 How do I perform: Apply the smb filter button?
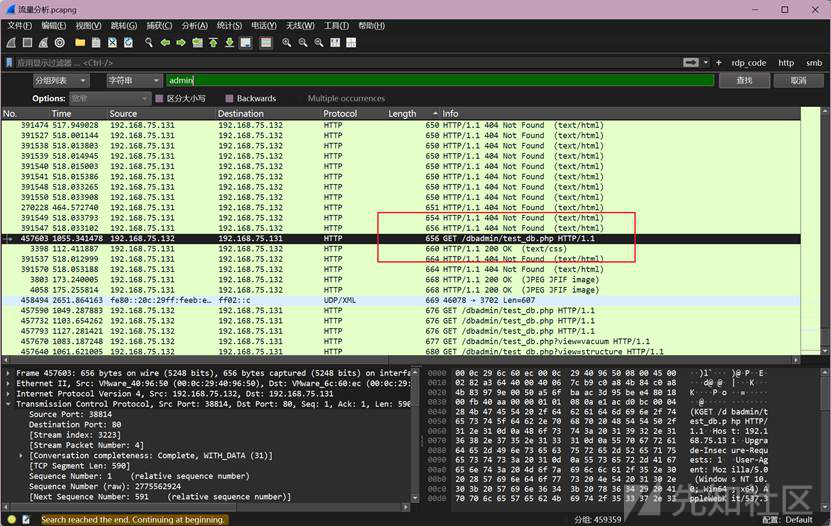click(x=814, y=63)
